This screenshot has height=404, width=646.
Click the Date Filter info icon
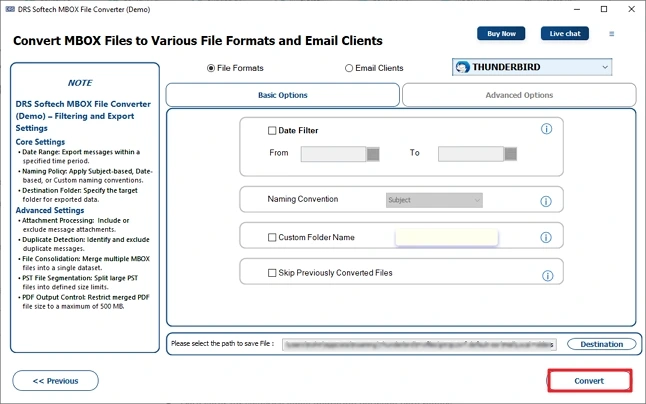(546, 129)
